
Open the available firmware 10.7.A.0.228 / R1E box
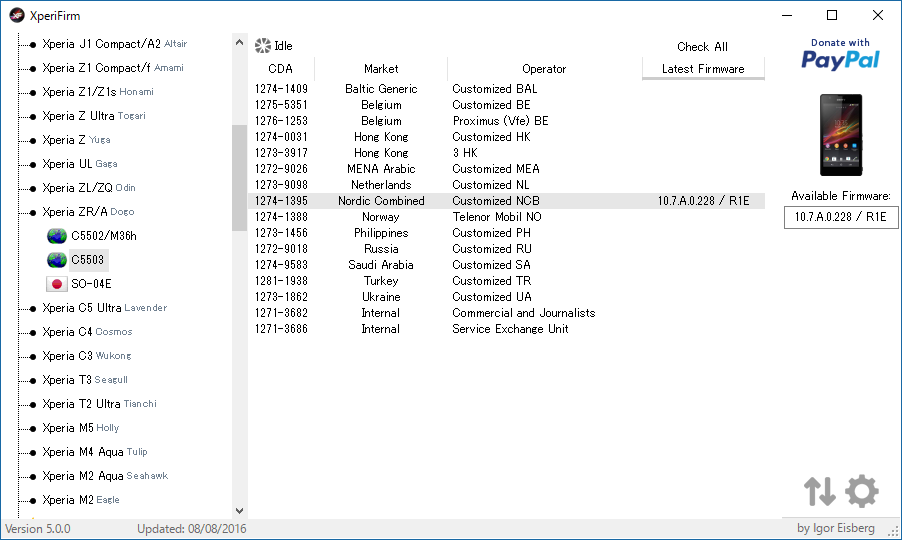click(x=840, y=217)
